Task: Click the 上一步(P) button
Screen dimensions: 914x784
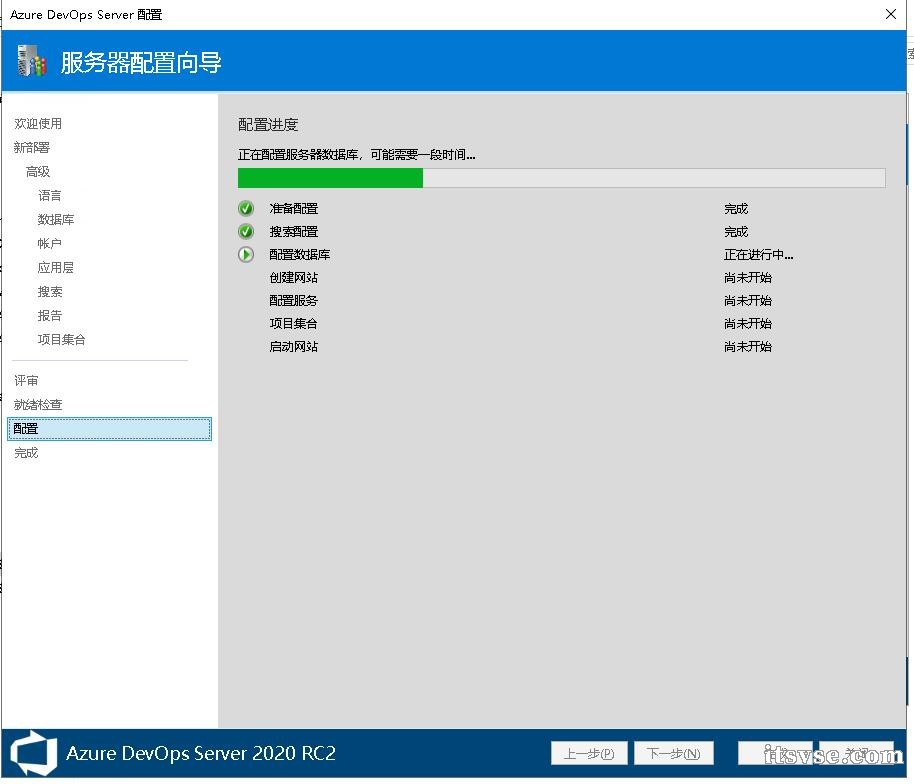Action: (589, 753)
